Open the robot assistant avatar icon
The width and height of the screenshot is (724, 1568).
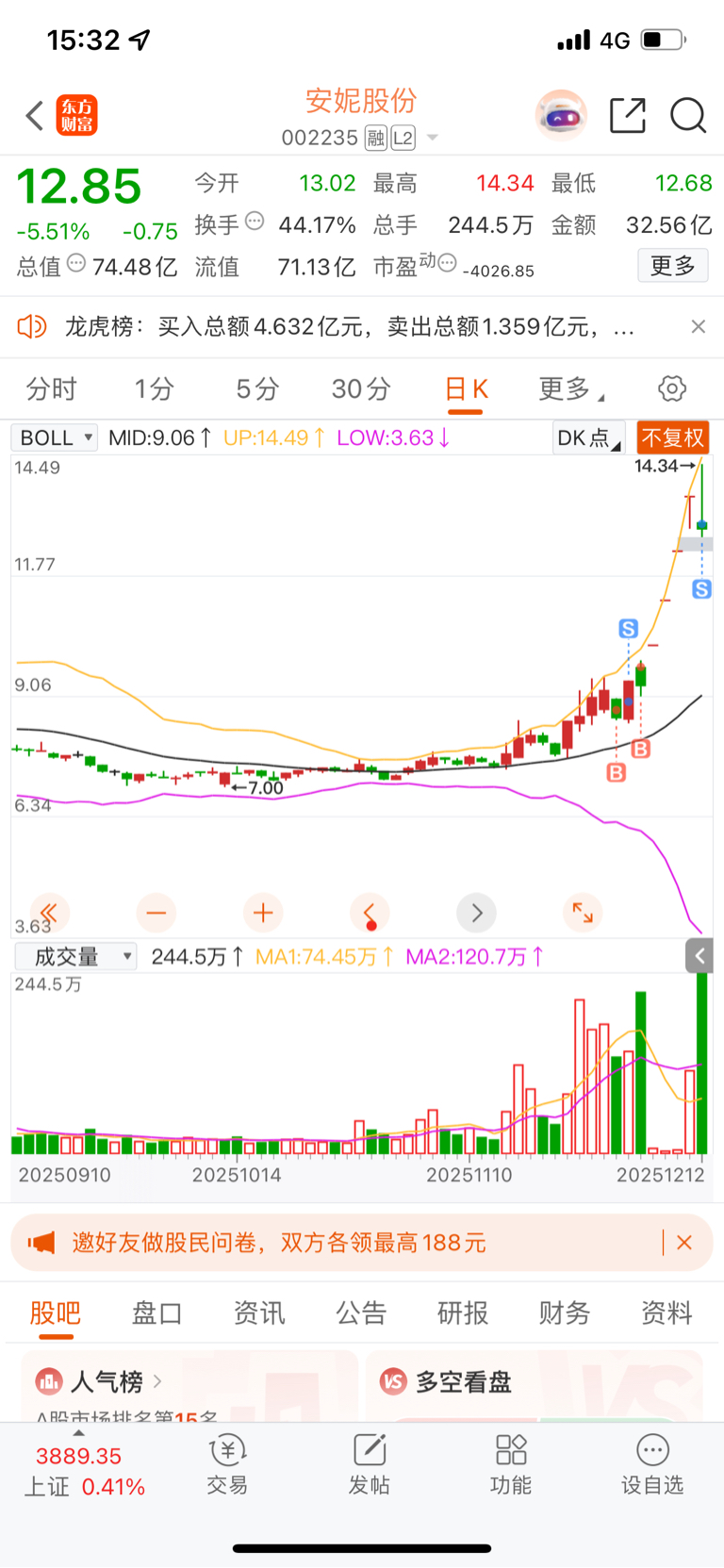click(561, 116)
